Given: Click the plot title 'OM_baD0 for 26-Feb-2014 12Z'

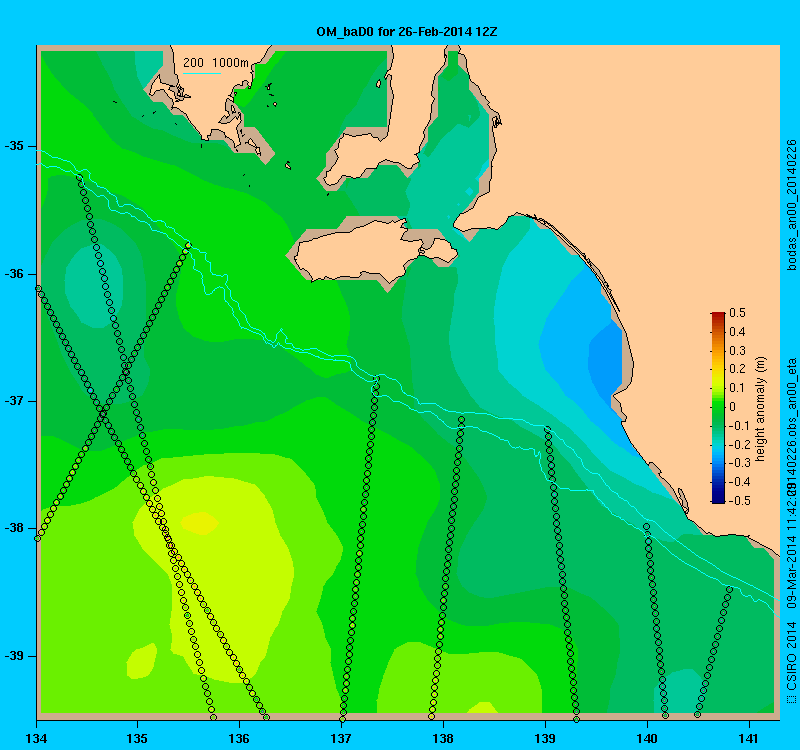Looking at the screenshot, I should [x=407, y=32].
